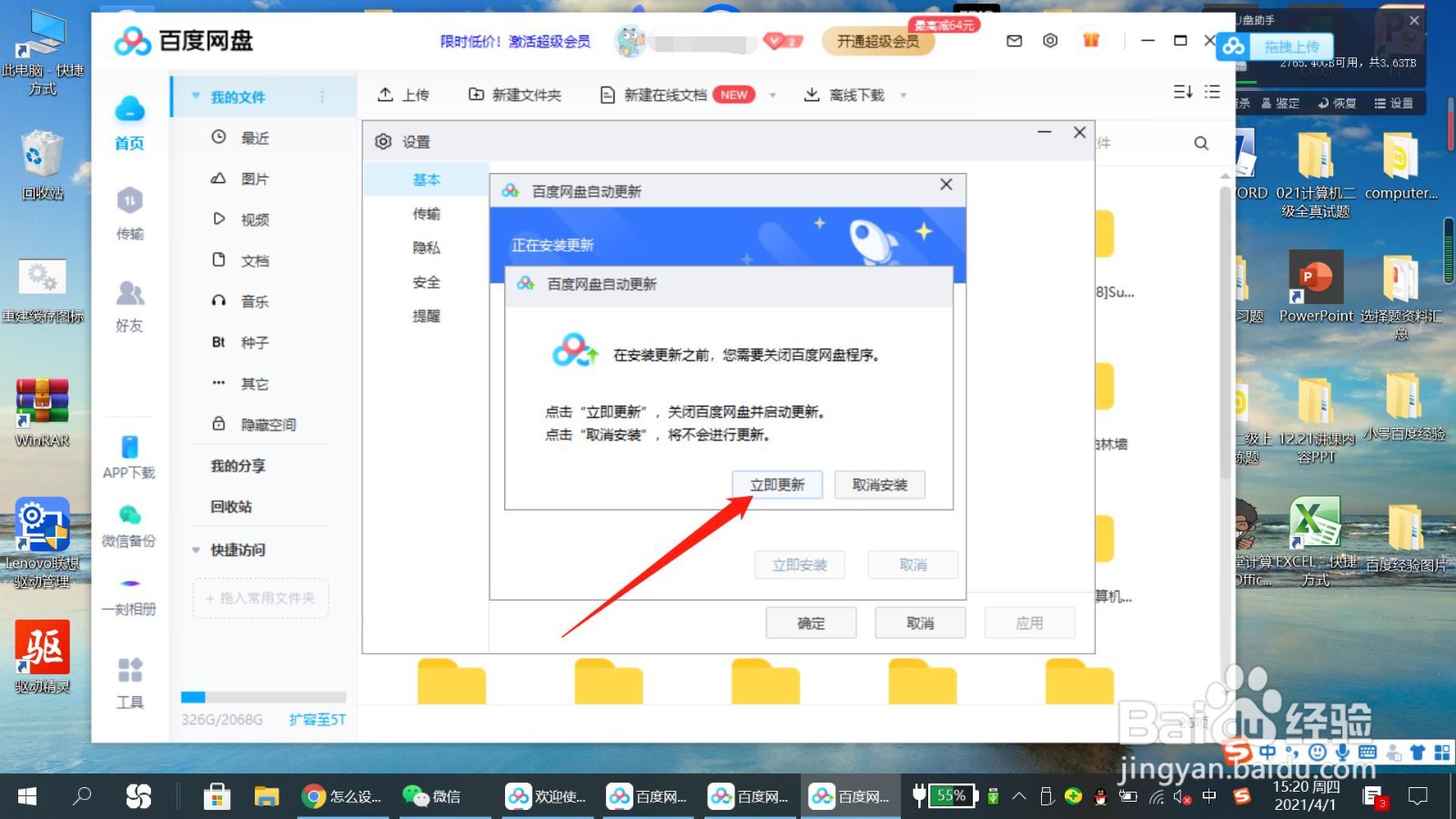Screen dimensions: 1456x819
Task: Open PowerPoint desktop shortcut
Action: pos(1316,287)
